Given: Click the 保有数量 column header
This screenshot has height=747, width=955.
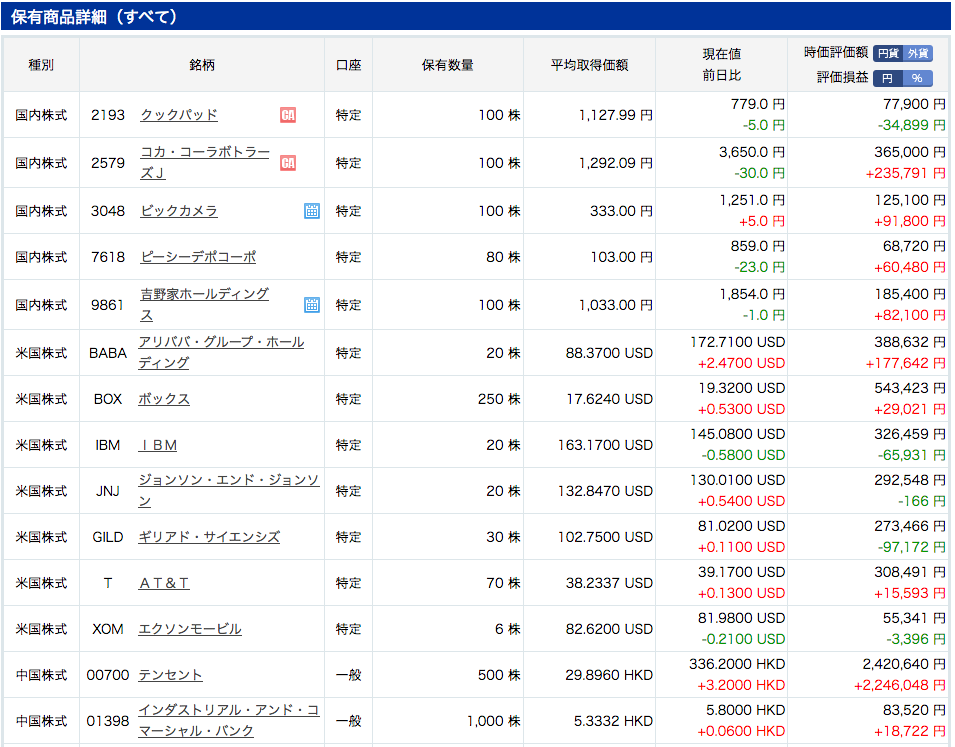Looking at the screenshot, I should tap(448, 65).
